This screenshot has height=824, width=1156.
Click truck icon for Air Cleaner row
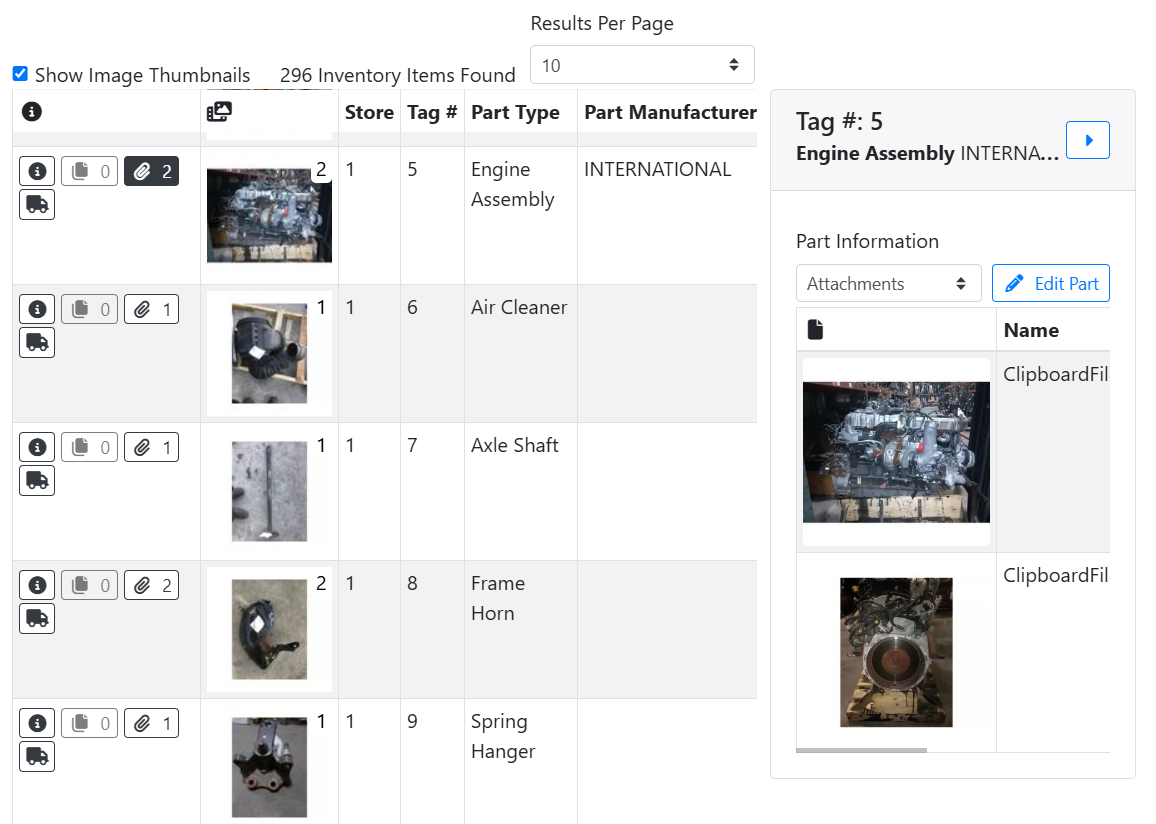point(37,343)
